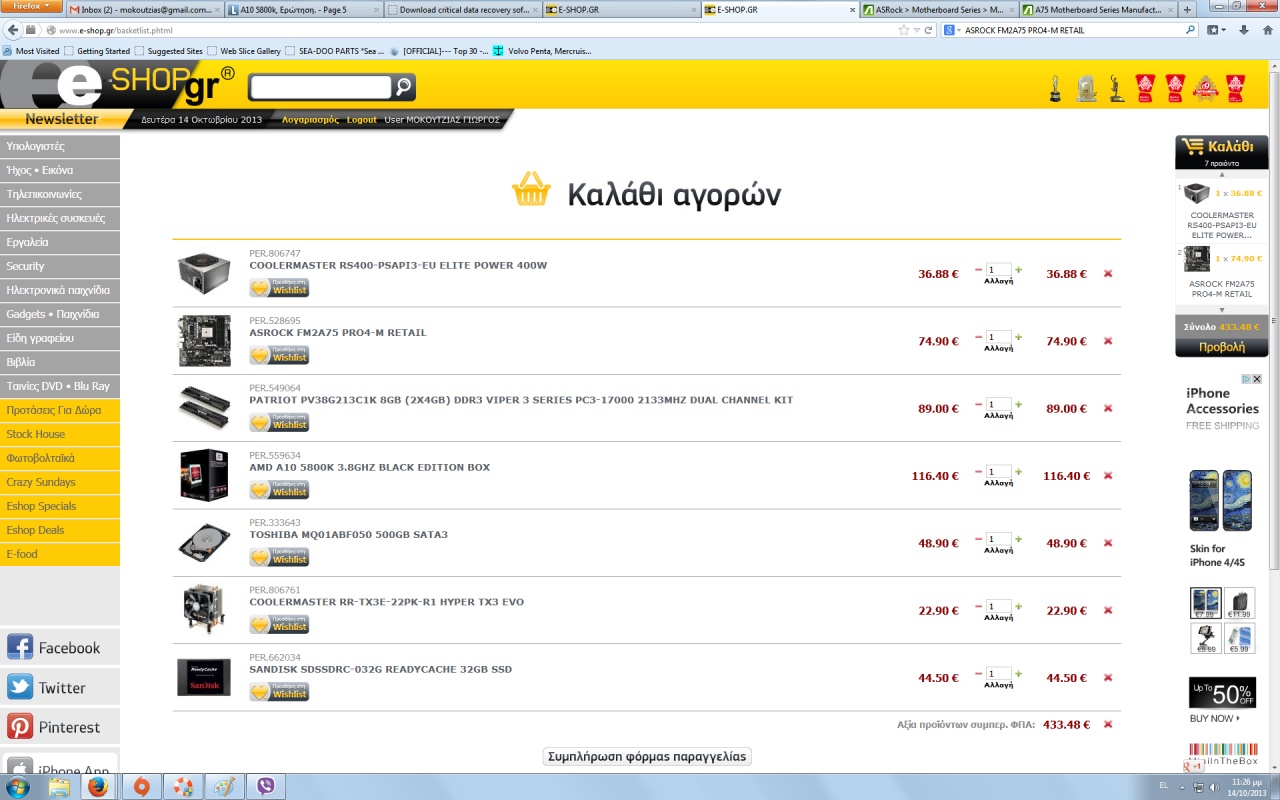The image size is (1280, 800).
Task: Open Twitter social link
Action: [60, 688]
